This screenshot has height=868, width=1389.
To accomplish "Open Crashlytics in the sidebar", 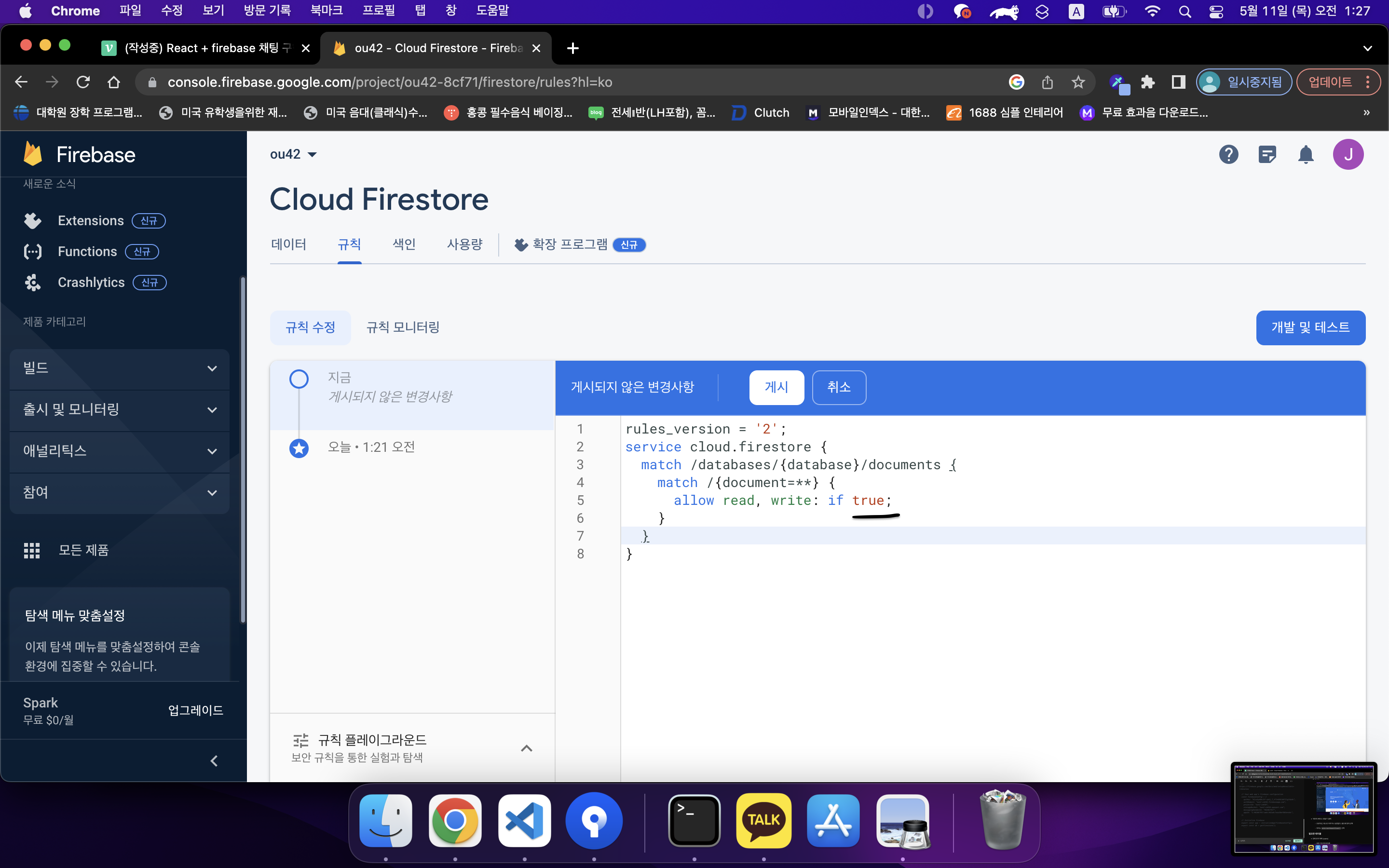I will point(91,283).
